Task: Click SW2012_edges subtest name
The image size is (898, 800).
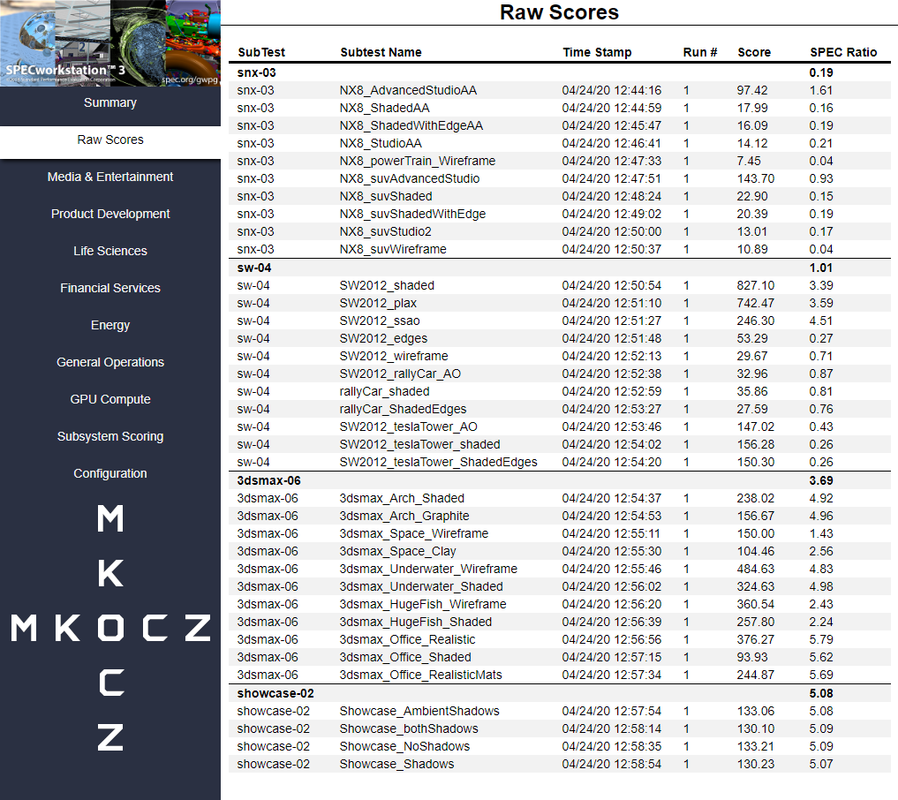Action: [x=383, y=339]
